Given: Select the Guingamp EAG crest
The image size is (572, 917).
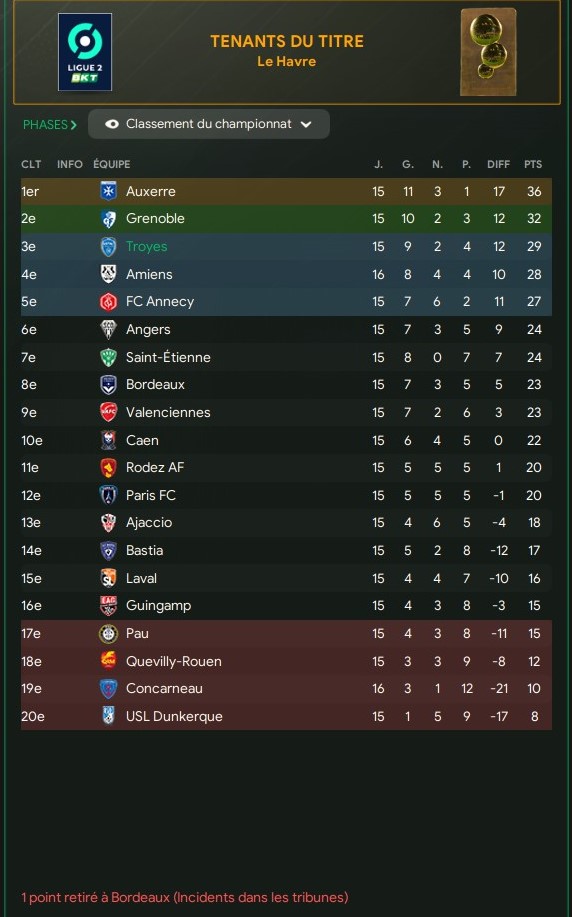Looking at the screenshot, I should [x=108, y=606].
